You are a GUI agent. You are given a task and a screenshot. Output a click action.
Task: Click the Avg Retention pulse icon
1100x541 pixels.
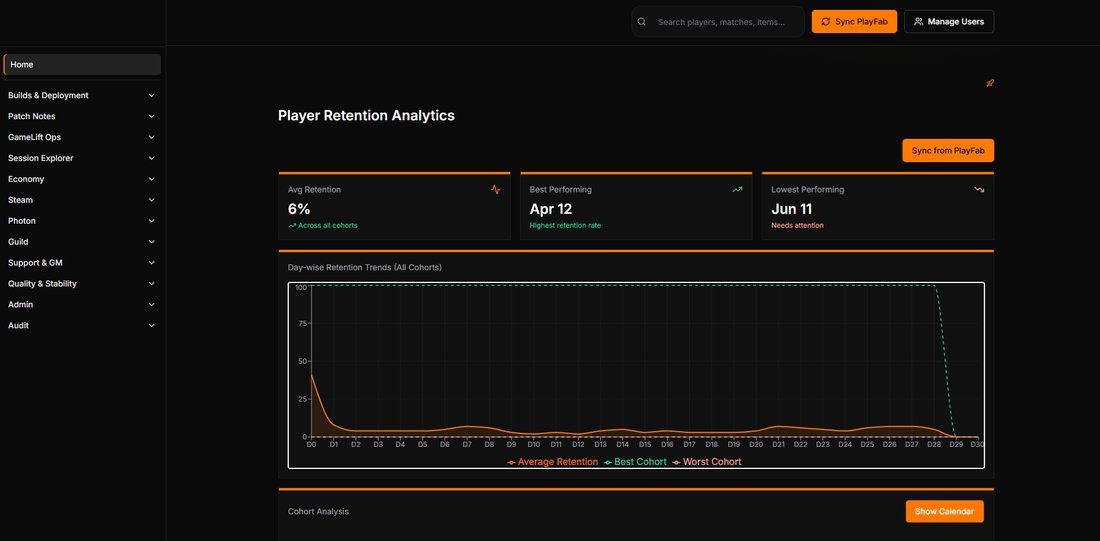click(x=495, y=189)
